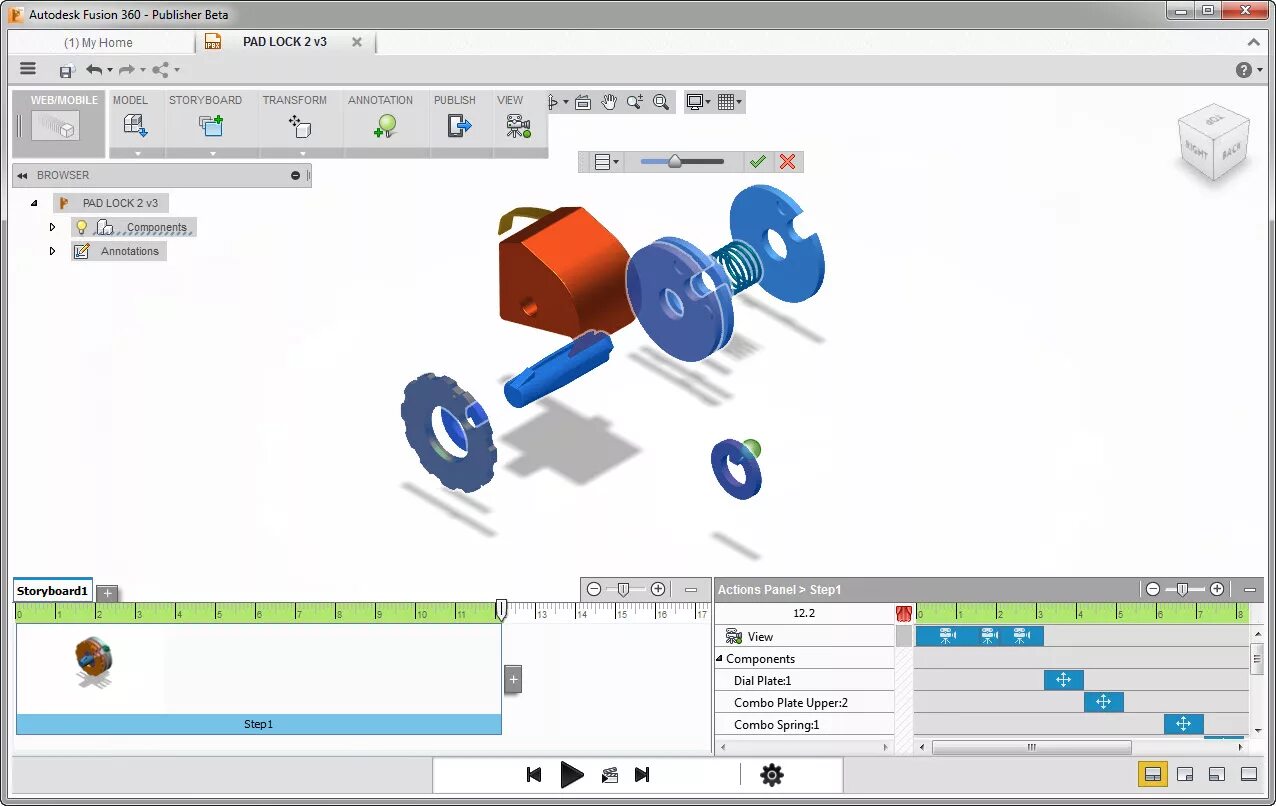
Task: Select the Combo Spring:1 move action
Action: point(1184,724)
